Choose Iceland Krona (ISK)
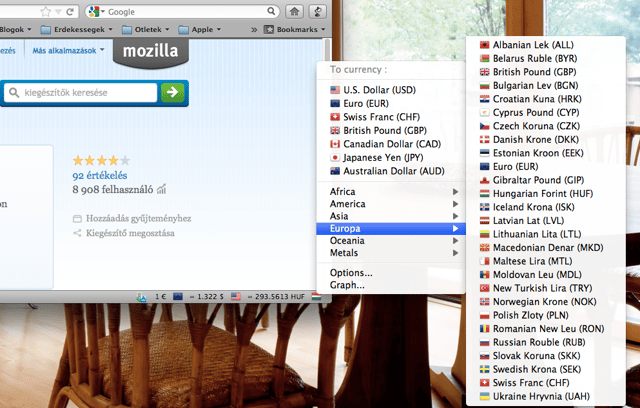This screenshot has height=408, width=640. click(x=545, y=207)
